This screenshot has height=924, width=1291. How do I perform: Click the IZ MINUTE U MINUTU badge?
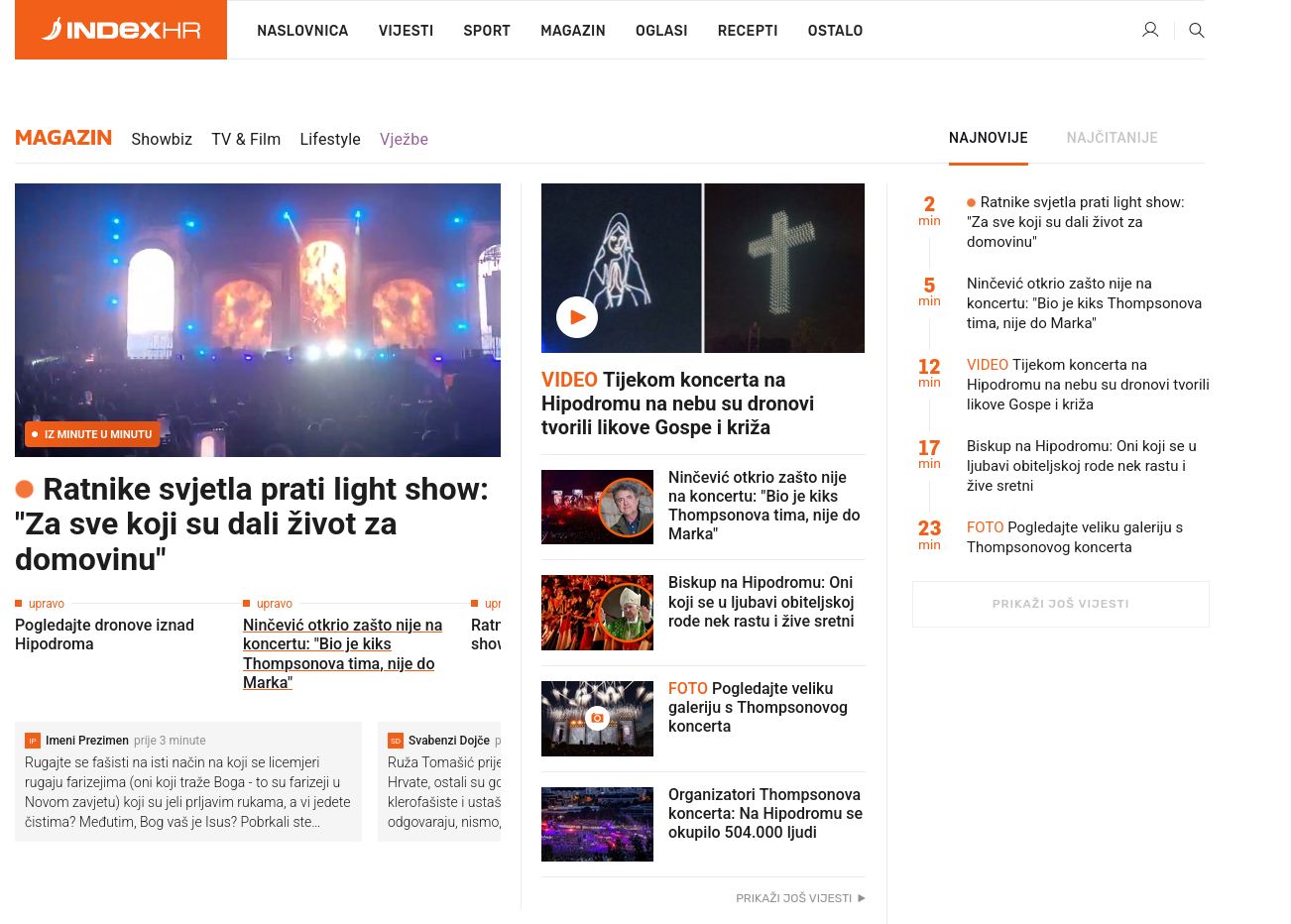[92, 434]
